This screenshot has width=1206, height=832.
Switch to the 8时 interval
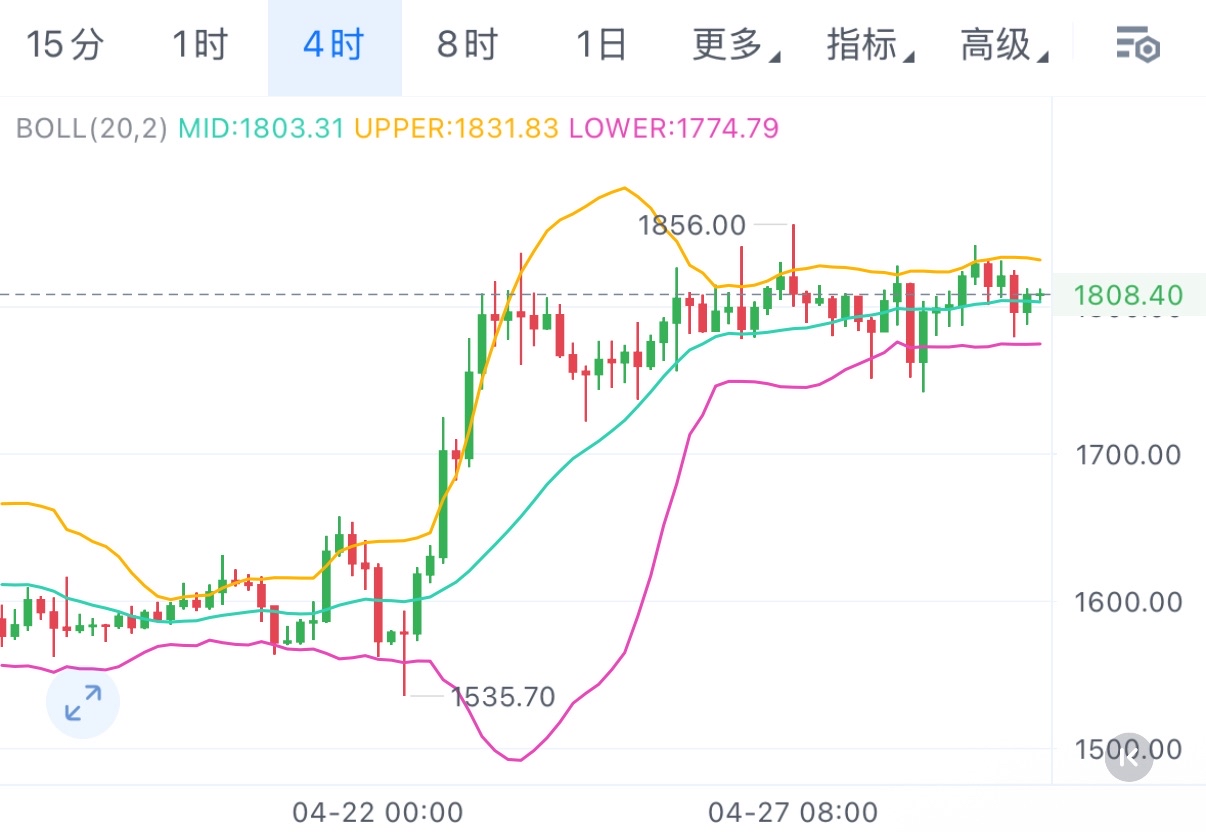468,46
